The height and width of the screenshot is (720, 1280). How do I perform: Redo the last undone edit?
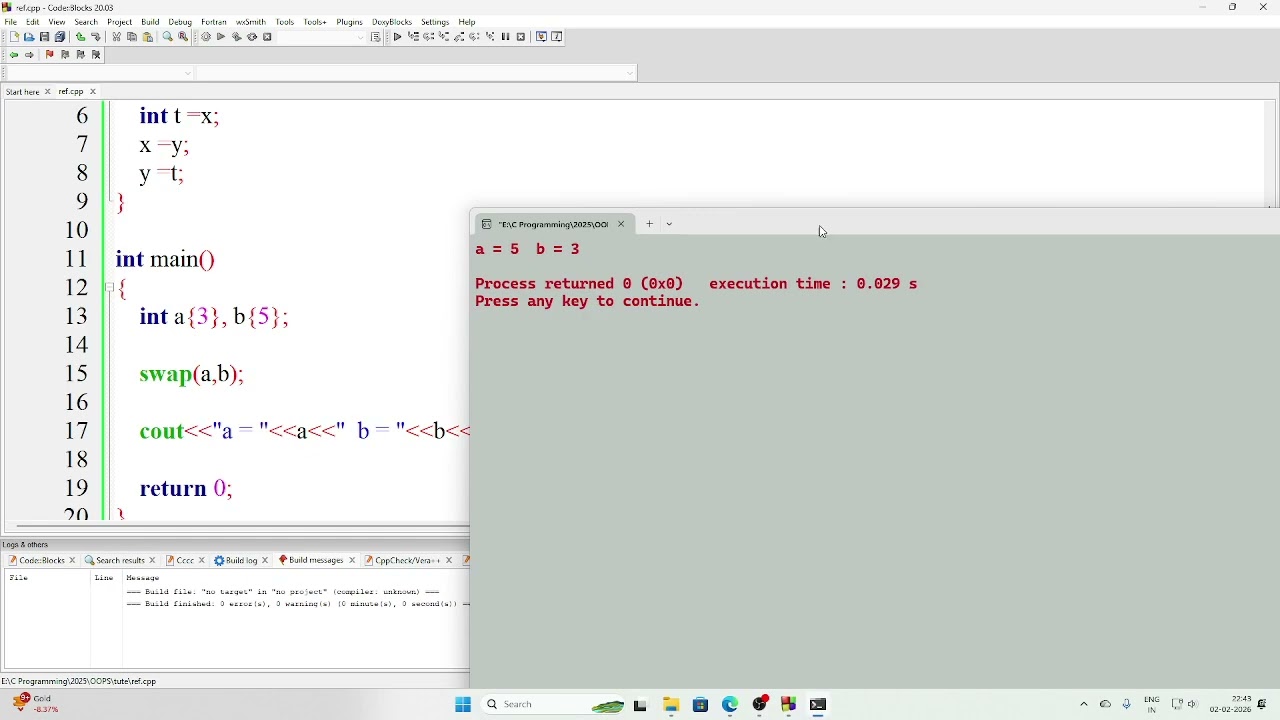[x=96, y=37]
